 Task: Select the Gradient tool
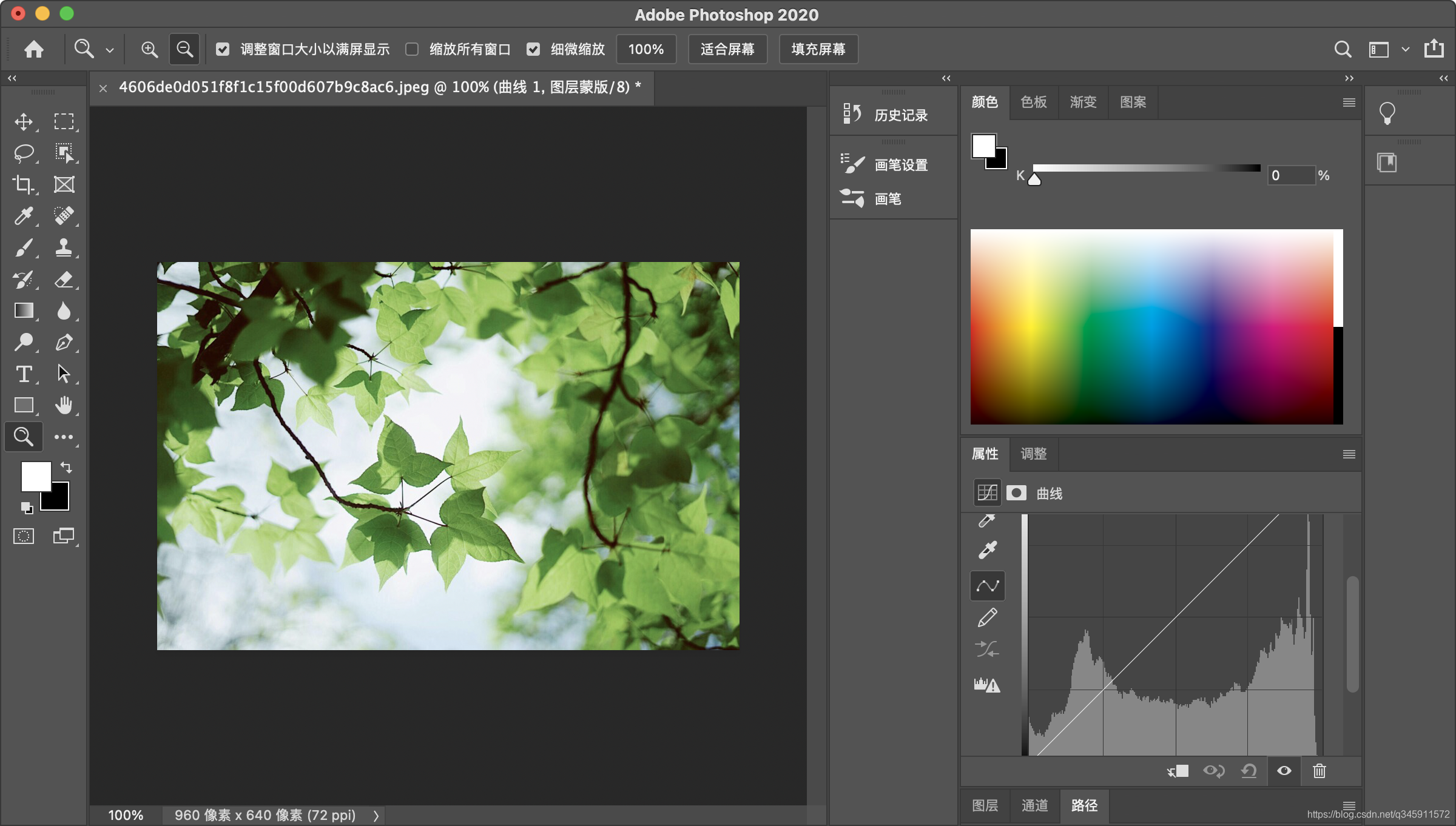tap(24, 311)
